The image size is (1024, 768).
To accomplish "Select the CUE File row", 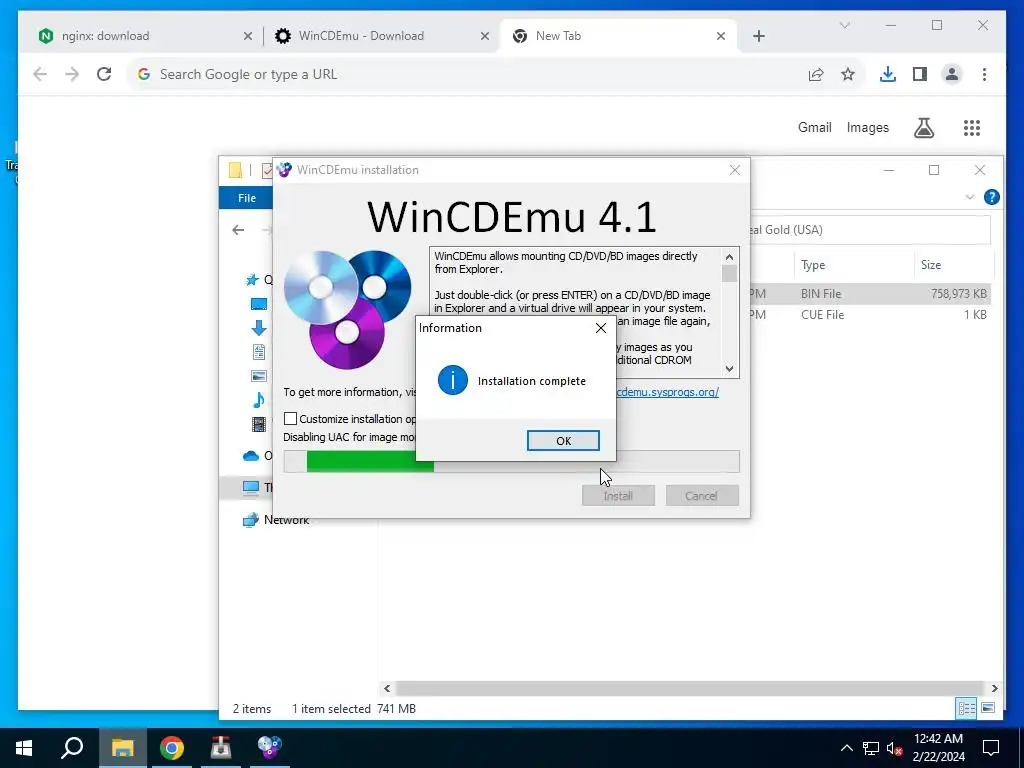I will 870,315.
